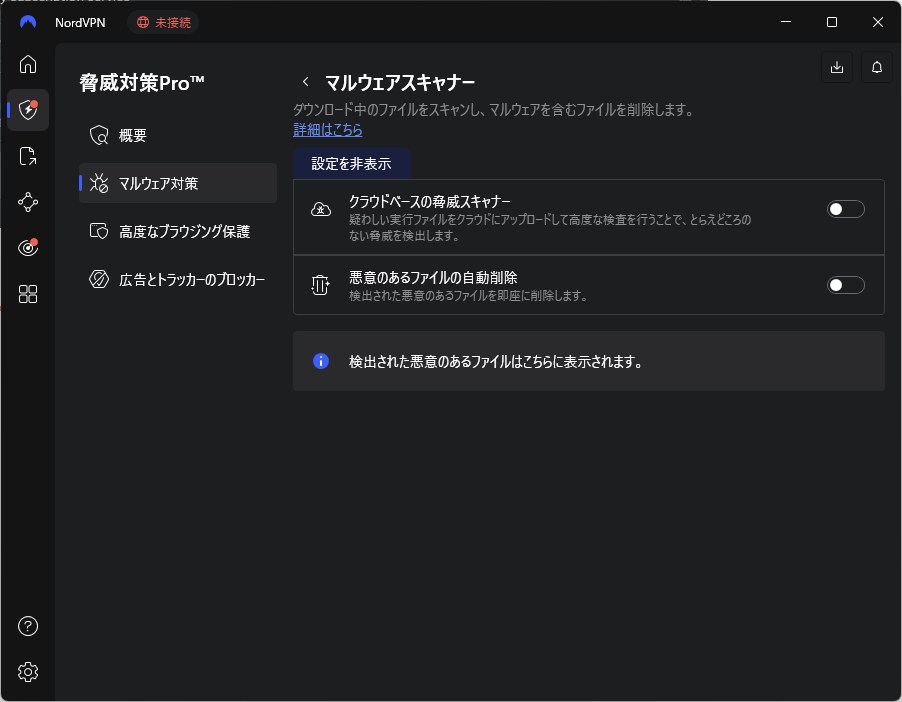Screen dimensions: 902x702
Task: Click the back chevron beside マルウェアスキャナー
Action: [306, 82]
